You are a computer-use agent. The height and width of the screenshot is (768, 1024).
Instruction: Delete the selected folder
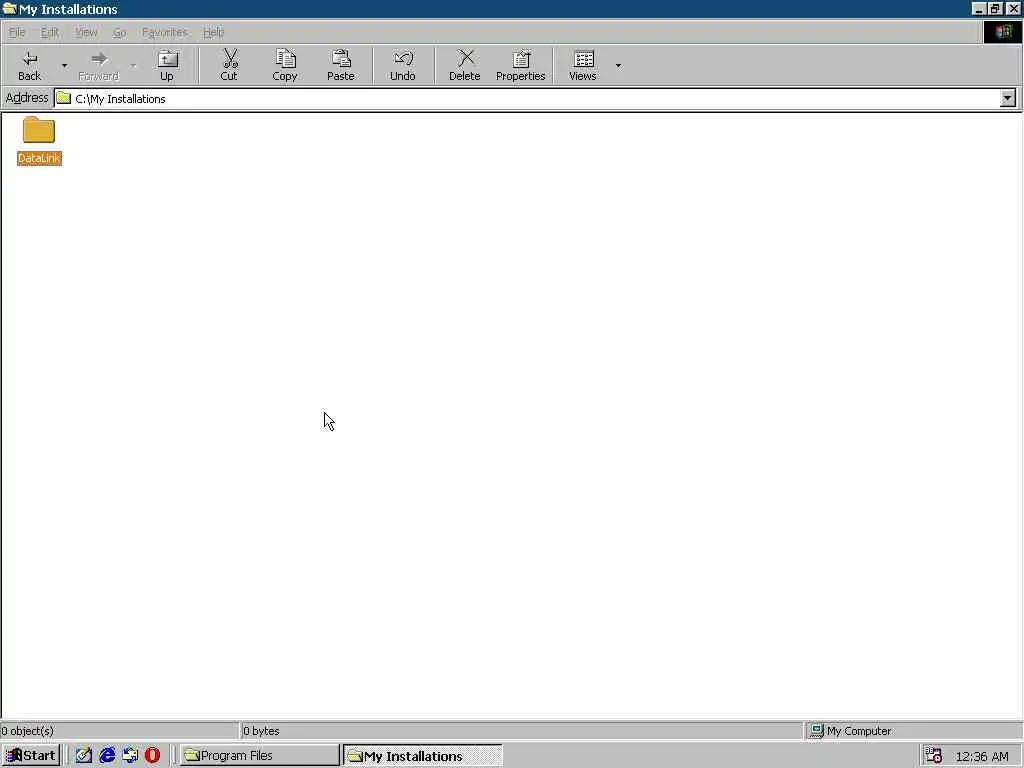pyautogui.click(x=465, y=65)
